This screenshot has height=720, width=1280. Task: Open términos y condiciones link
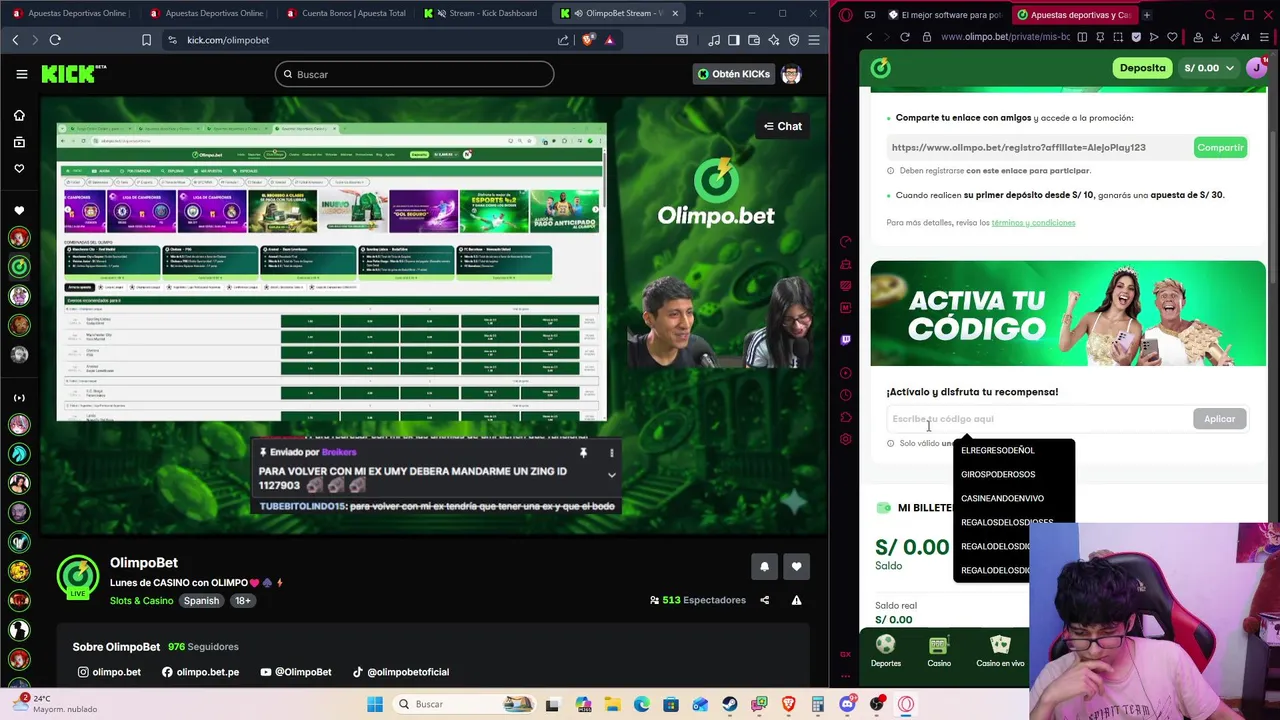pos(1033,223)
